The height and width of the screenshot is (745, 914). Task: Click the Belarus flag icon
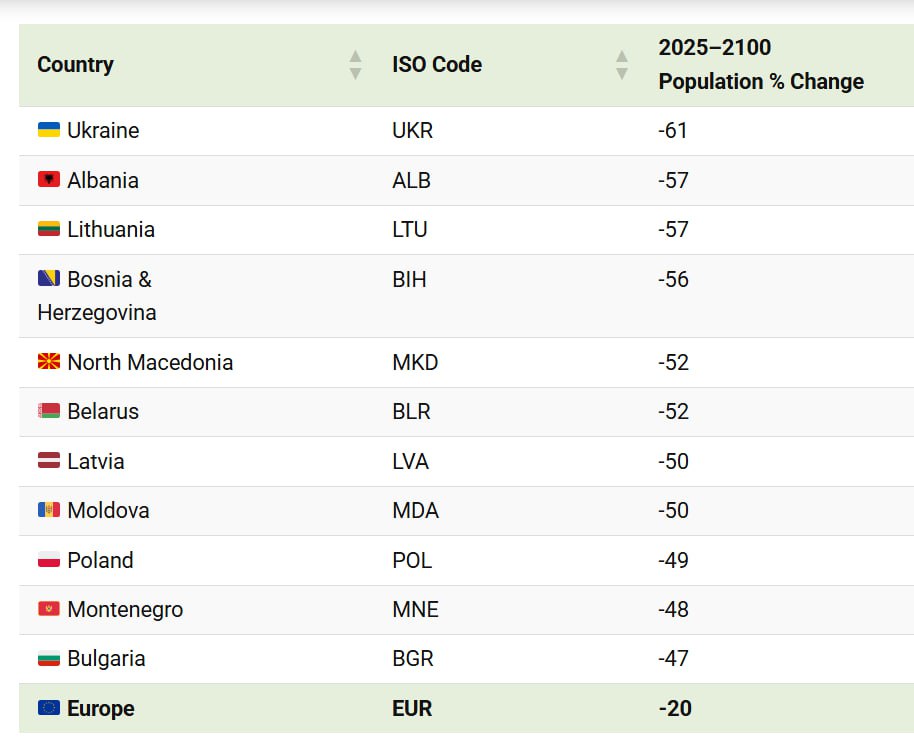coord(49,411)
